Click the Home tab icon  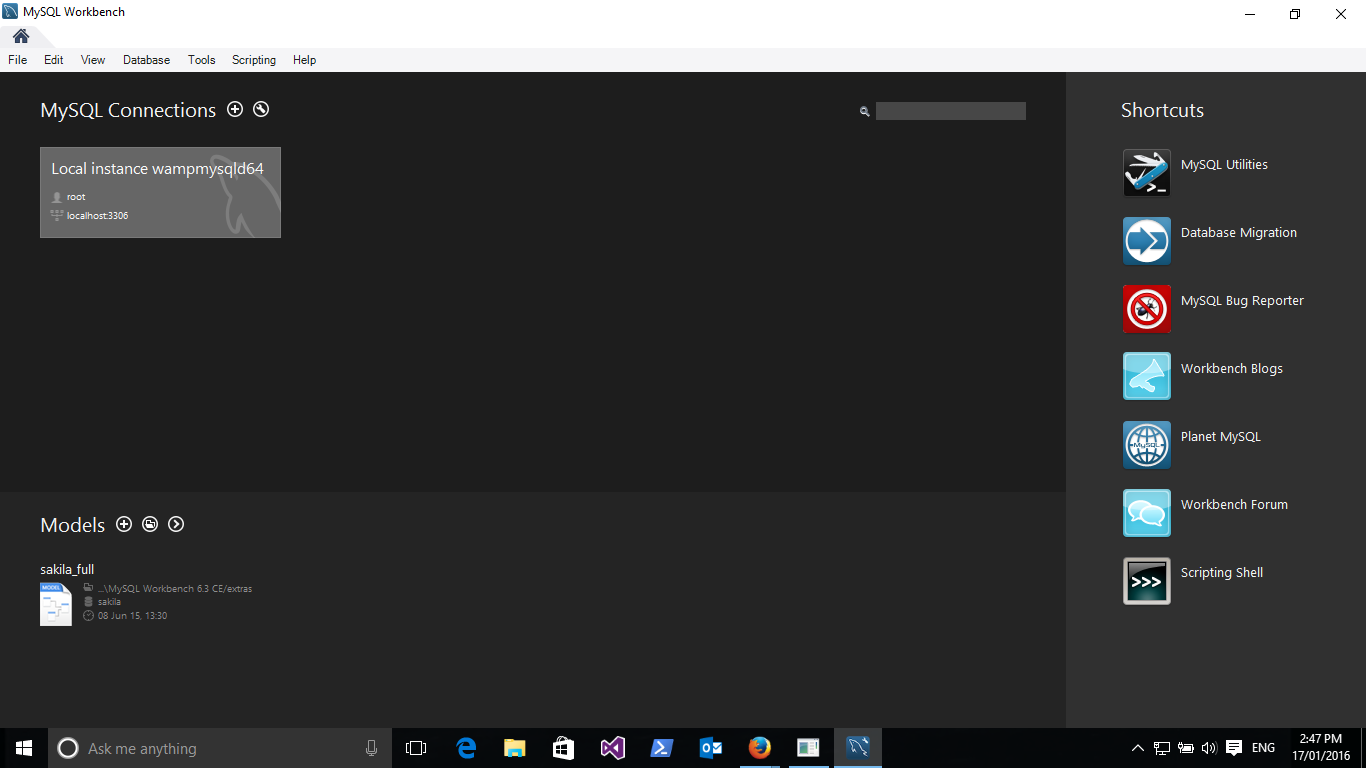click(21, 37)
